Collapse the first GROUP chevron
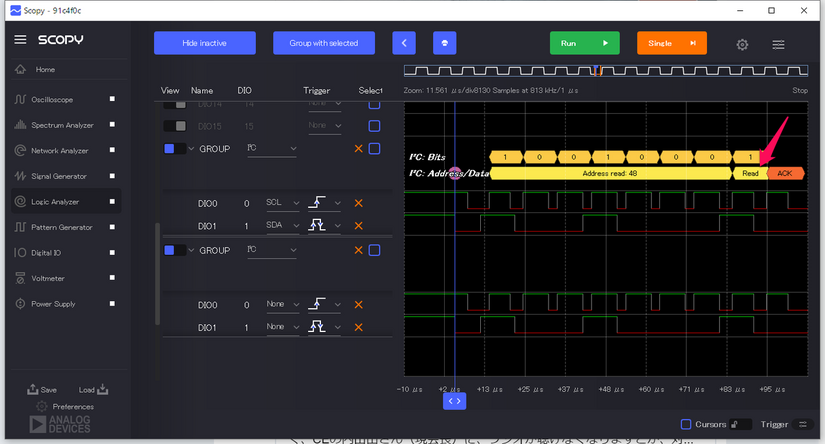 click(x=191, y=149)
